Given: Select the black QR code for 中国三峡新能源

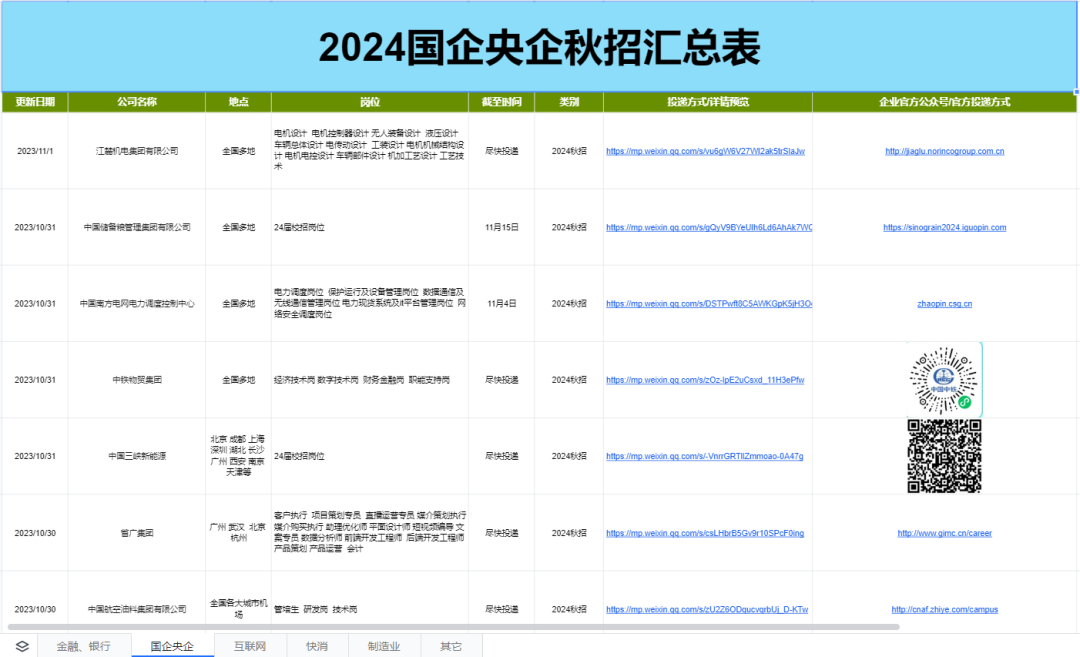Looking at the screenshot, I should tap(944, 456).
